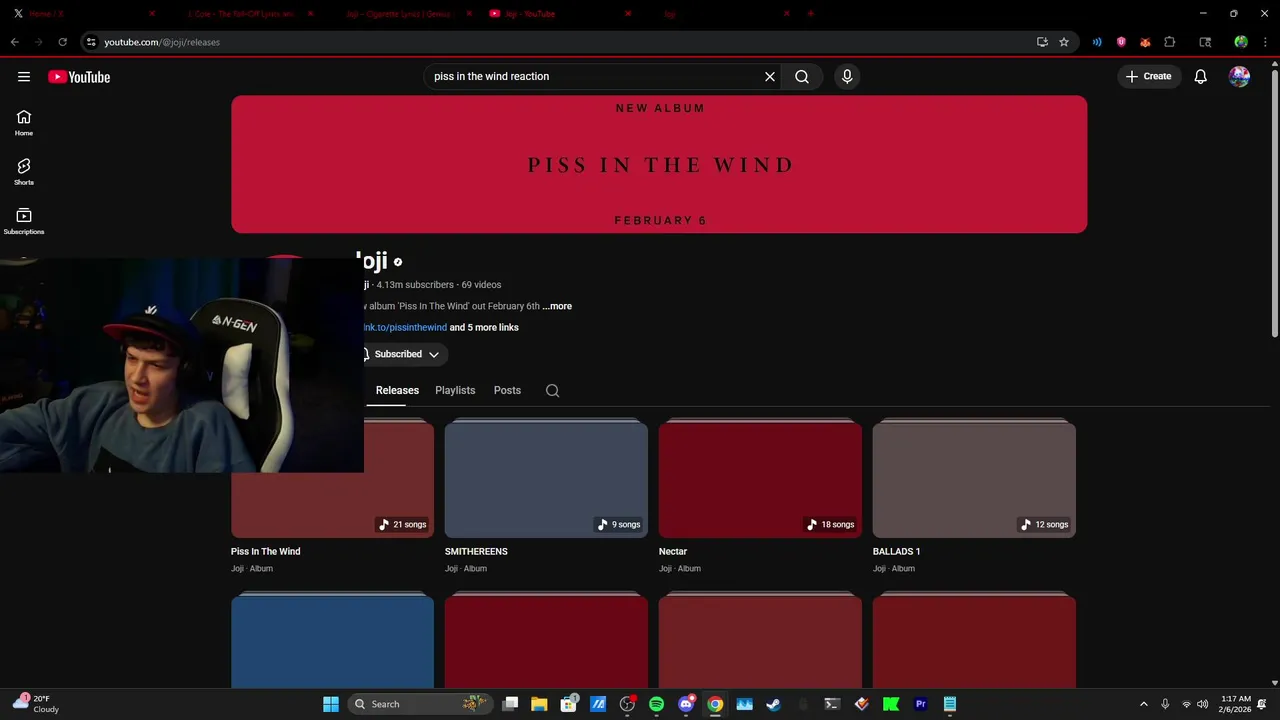Search within the Joji channel
The width and height of the screenshot is (1280, 720).
tap(552, 390)
